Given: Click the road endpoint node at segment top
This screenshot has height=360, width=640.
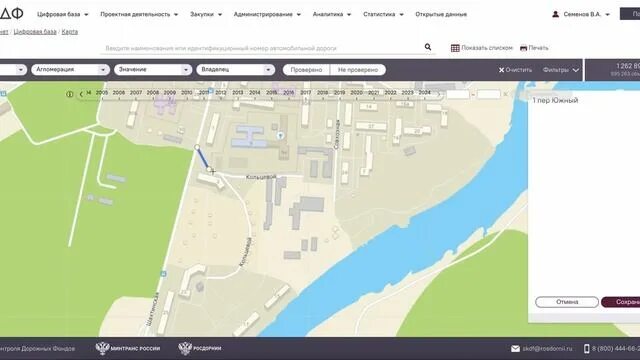Looking at the screenshot, I should point(197,147).
